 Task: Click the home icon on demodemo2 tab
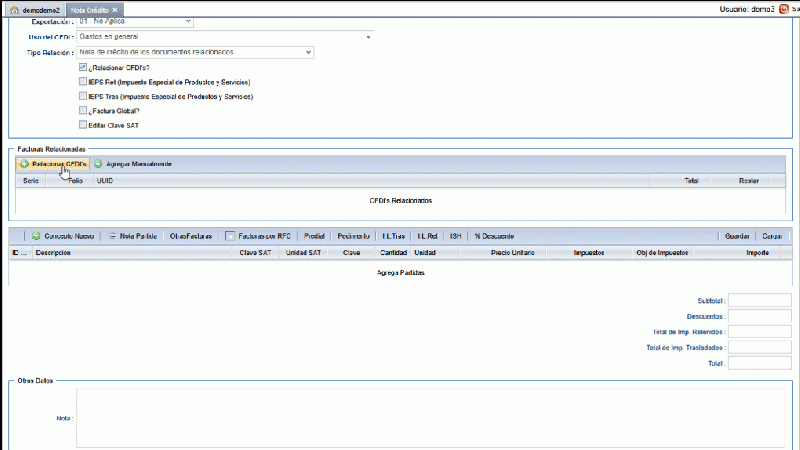(14, 9)
